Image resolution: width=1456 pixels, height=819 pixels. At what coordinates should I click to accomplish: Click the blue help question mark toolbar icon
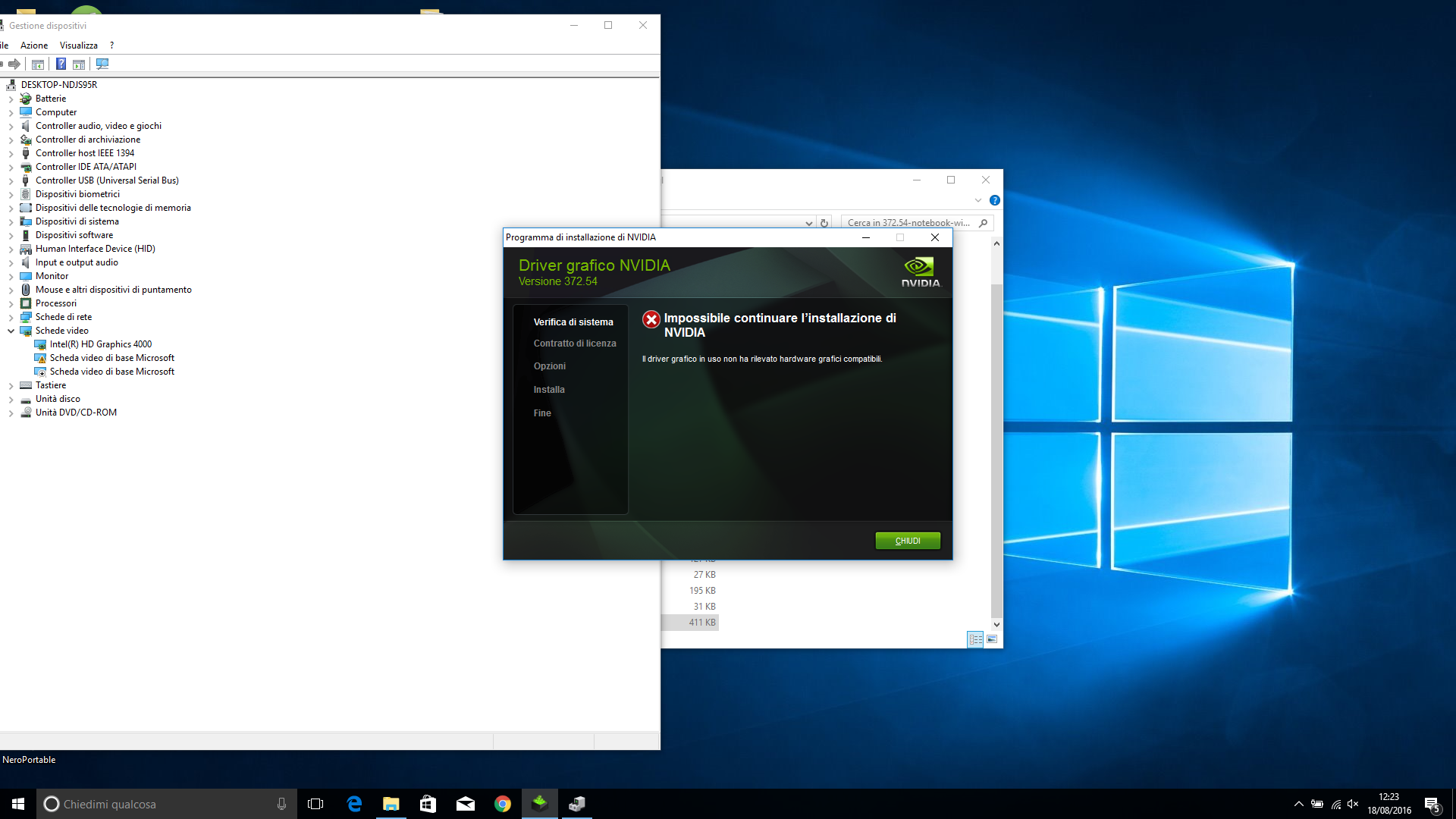point(61,64)
